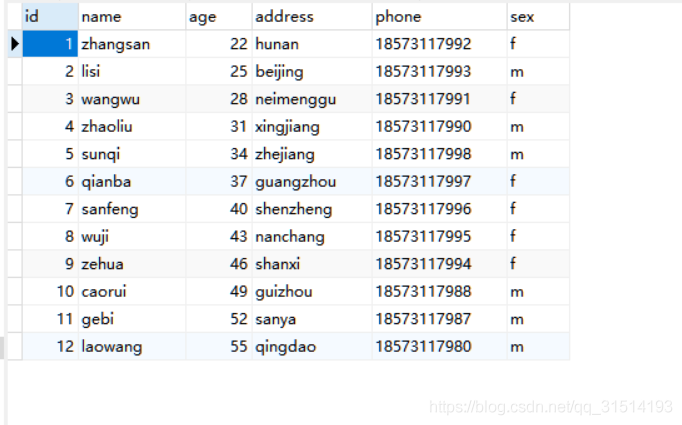Screen dimensions: 682x425
Task: Click age cell with value 37
Action: 219,181
